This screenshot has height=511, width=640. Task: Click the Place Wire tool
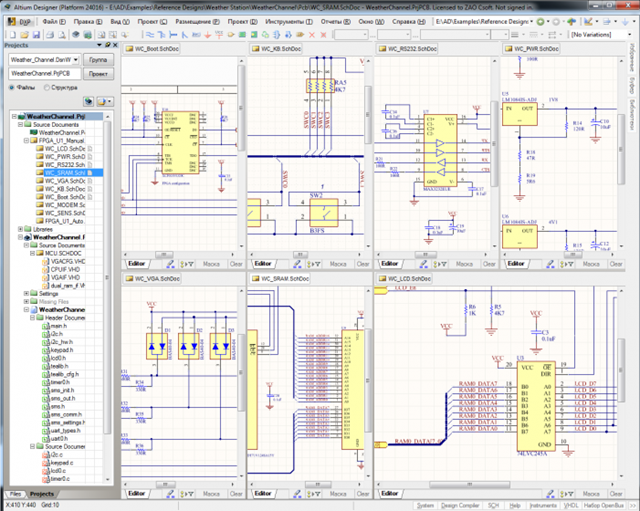click(150, 35)
